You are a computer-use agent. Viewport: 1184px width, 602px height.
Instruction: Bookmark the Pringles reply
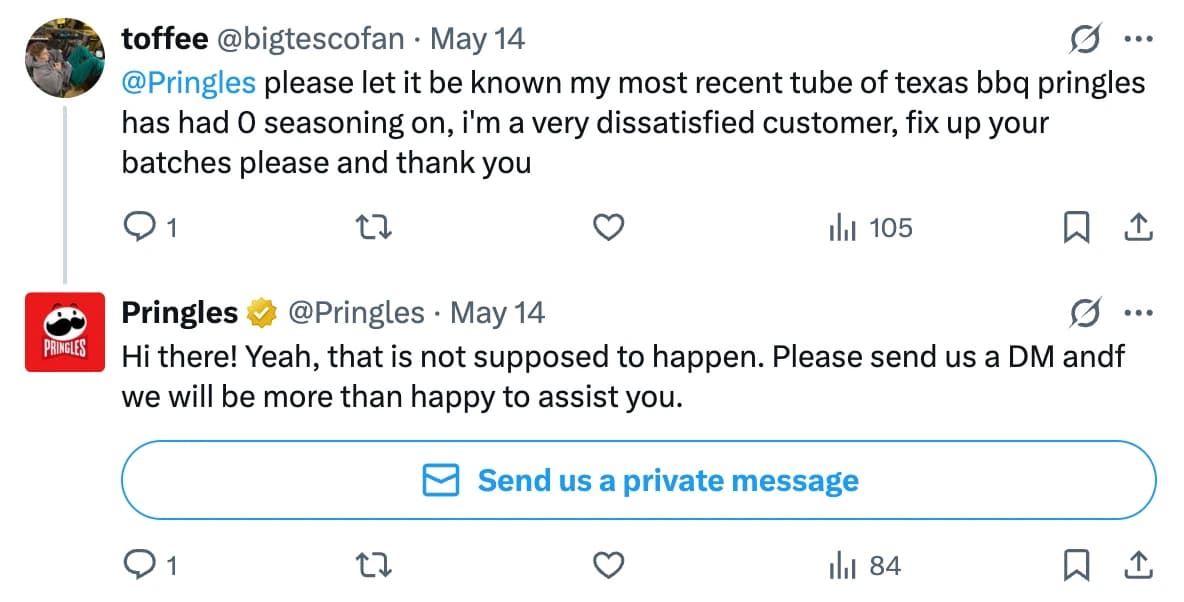click(1075, 567)
